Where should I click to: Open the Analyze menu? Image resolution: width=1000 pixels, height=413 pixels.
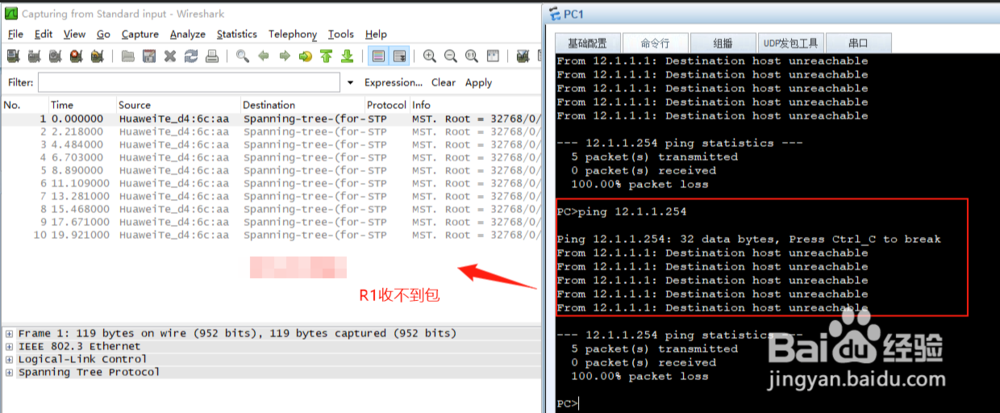[x=188, y=34]
